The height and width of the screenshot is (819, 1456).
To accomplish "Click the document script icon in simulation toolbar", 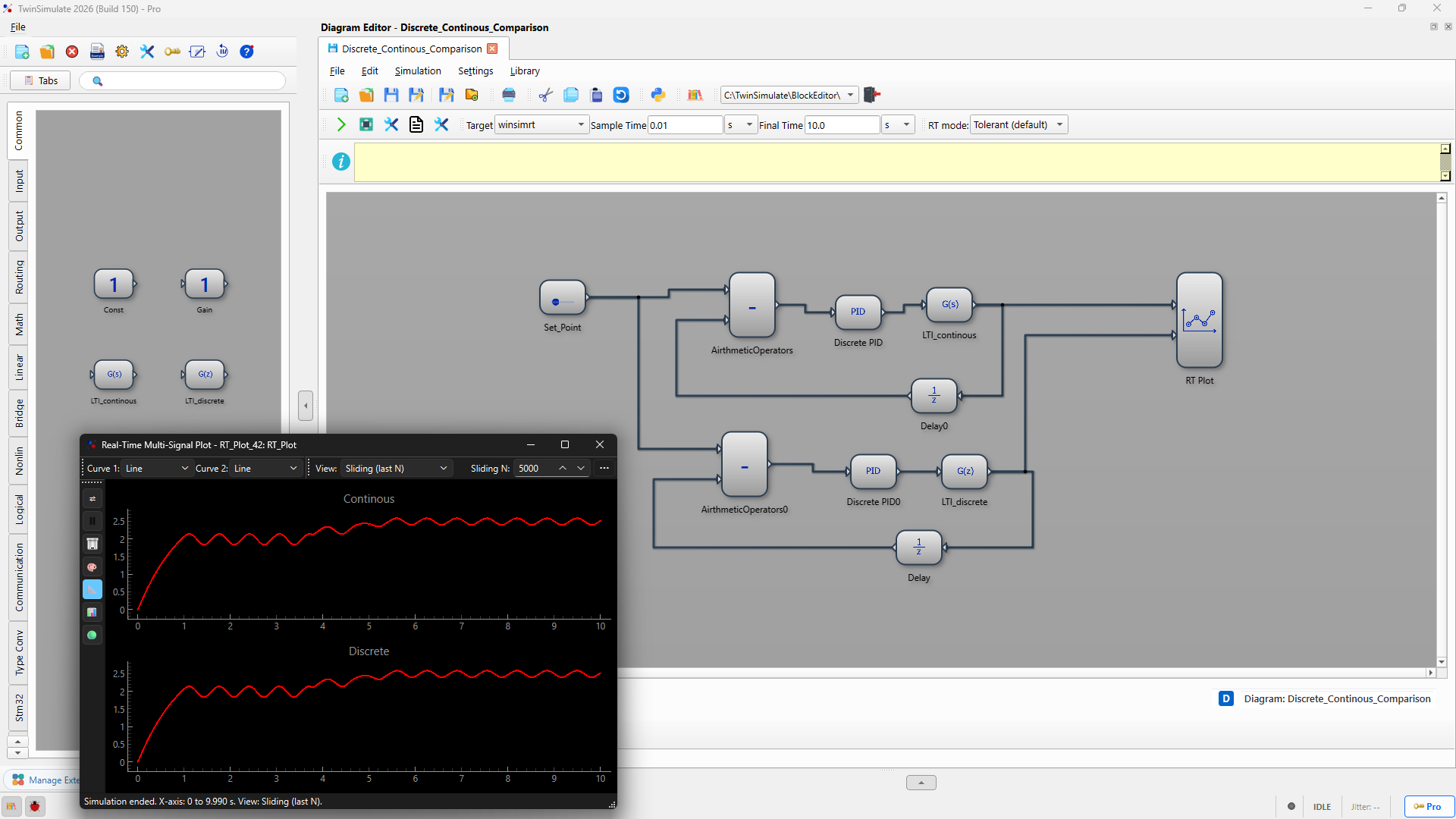I will pos(416,124).
